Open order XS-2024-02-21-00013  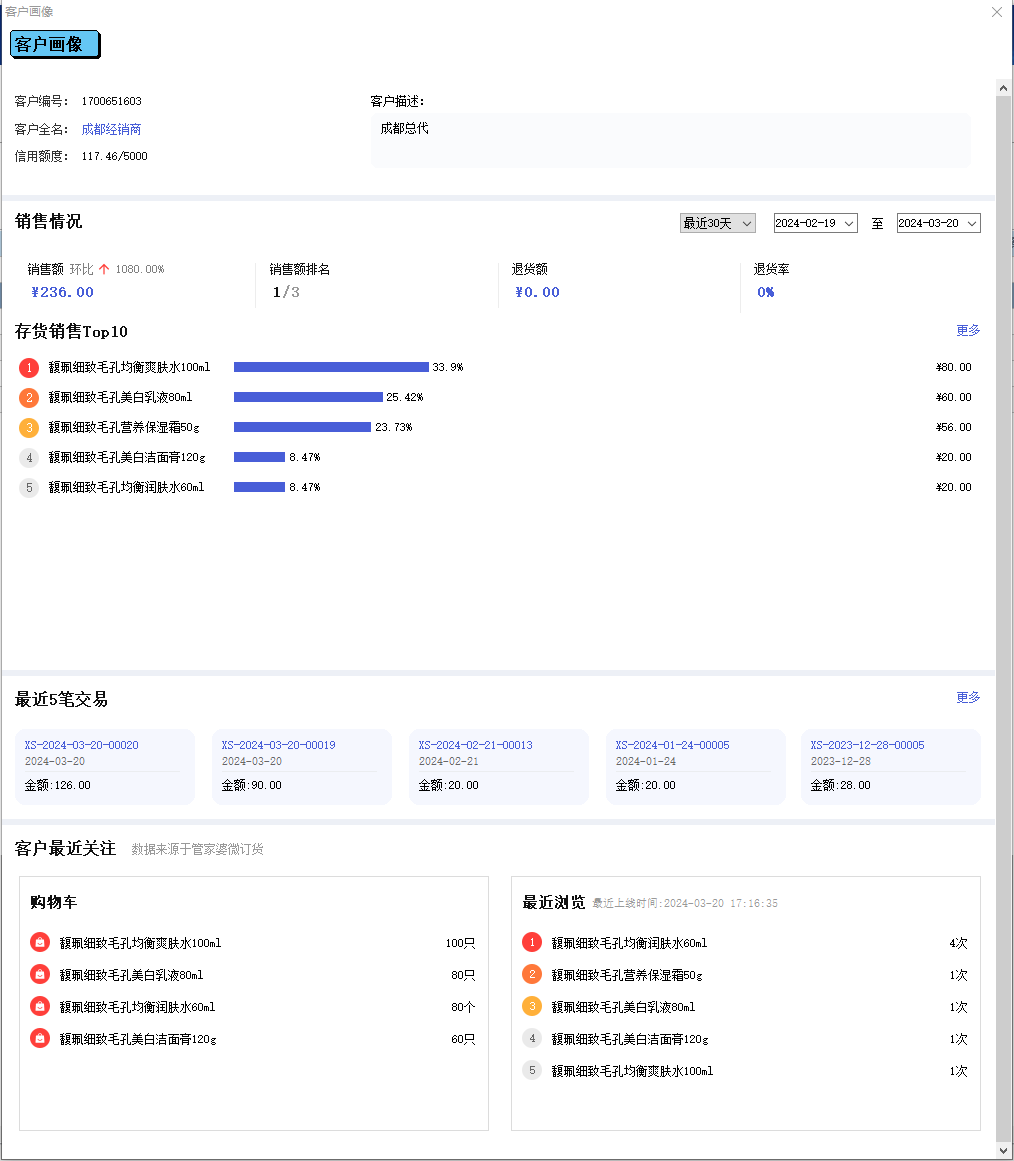click(x=476, y=745)
